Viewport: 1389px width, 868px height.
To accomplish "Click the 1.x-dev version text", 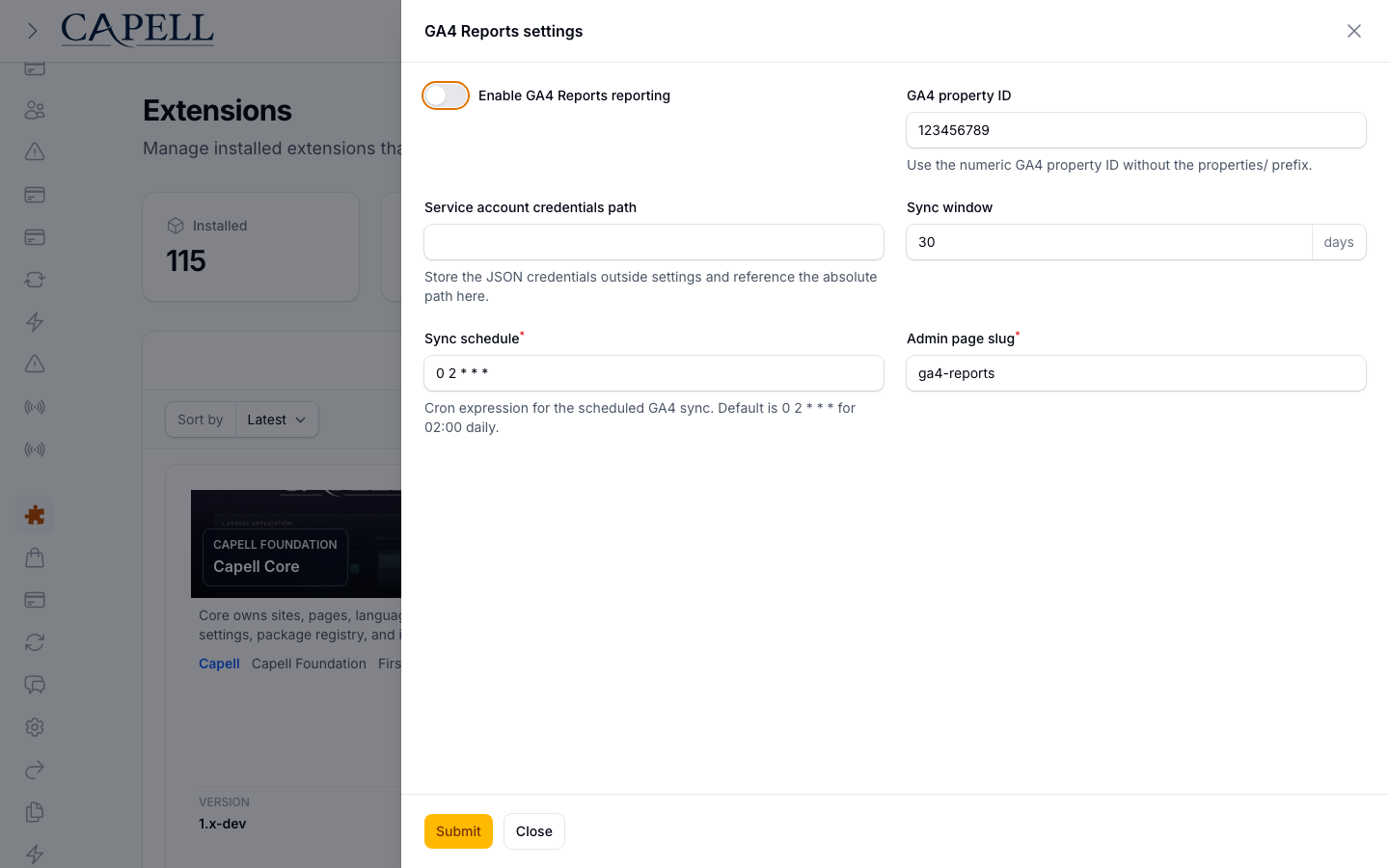I will tap(223, 824).
